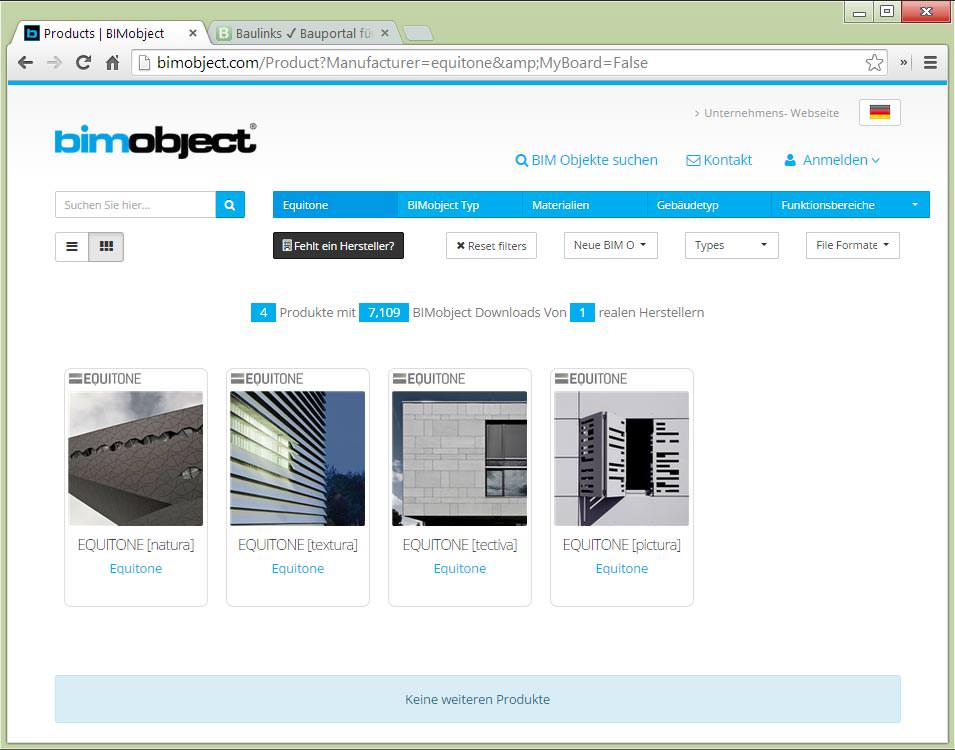Image resolution: width=955 pixels, height=750 pixels.
Task: Expand the Anmelden login dropdown
Action: point(832,160)
